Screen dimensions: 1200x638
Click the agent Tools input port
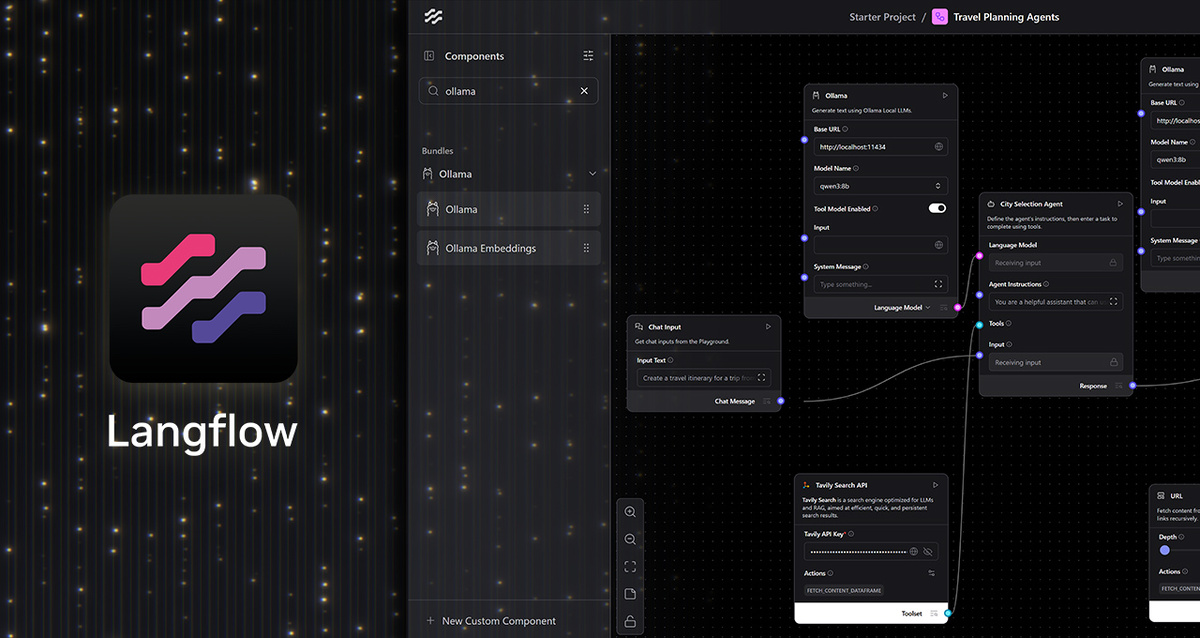coord(979,324)
